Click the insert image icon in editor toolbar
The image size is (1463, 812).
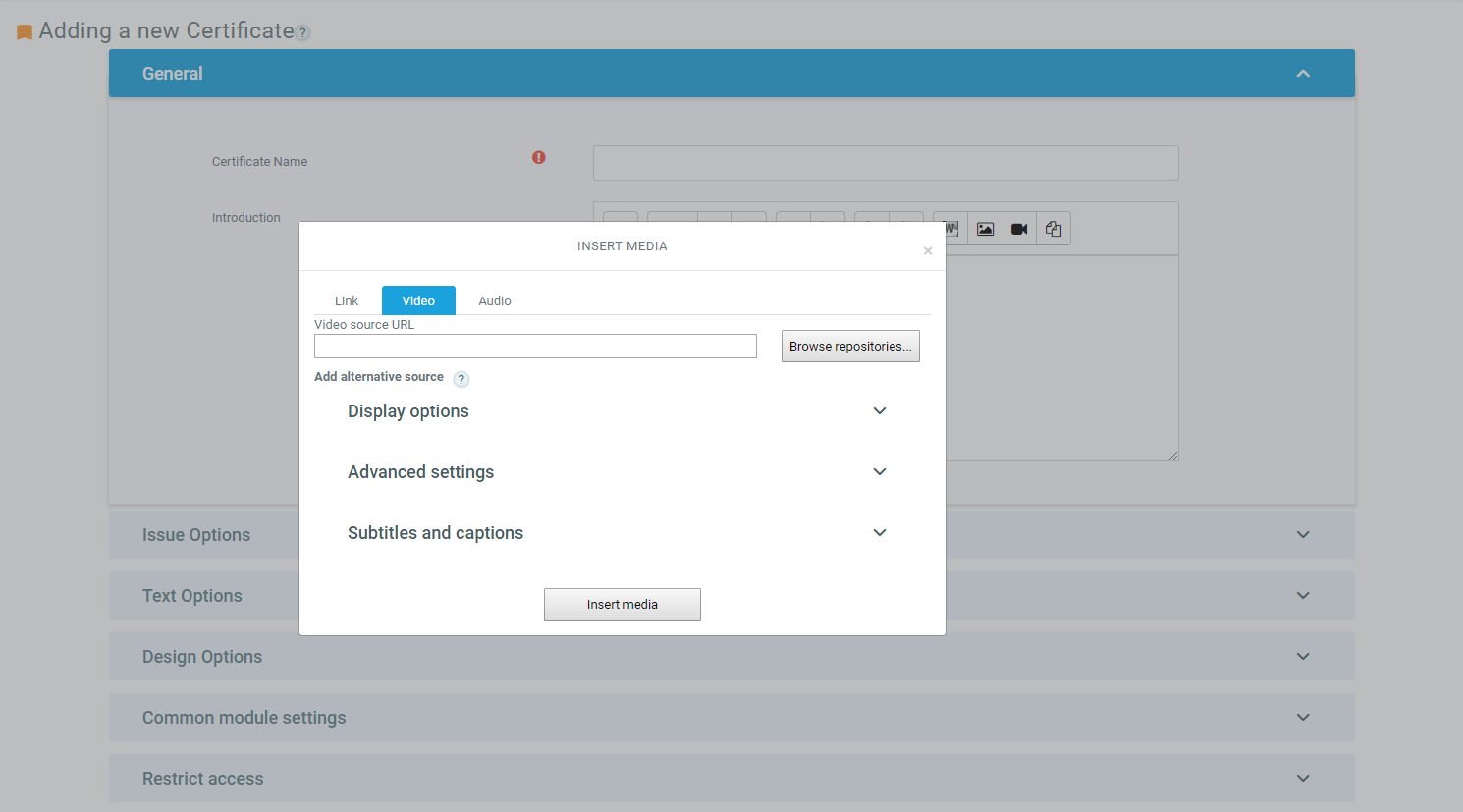click(985, 229)
